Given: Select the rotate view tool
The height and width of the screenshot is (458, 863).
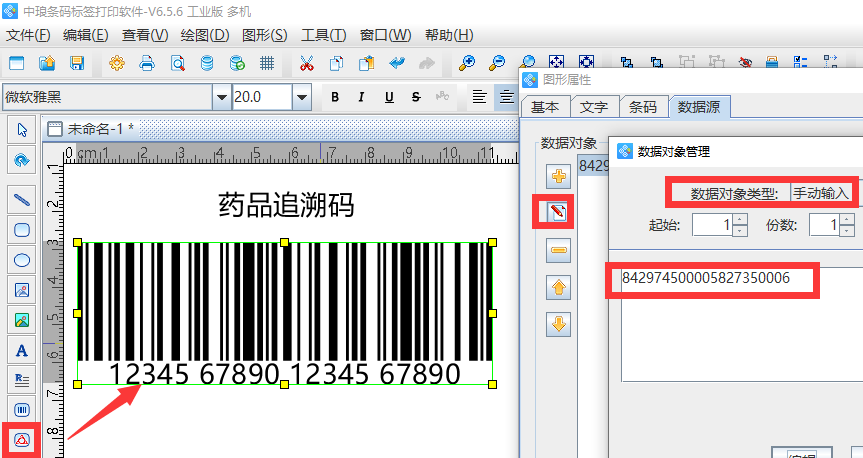Looking at the screenshot, I should (22, 160).
